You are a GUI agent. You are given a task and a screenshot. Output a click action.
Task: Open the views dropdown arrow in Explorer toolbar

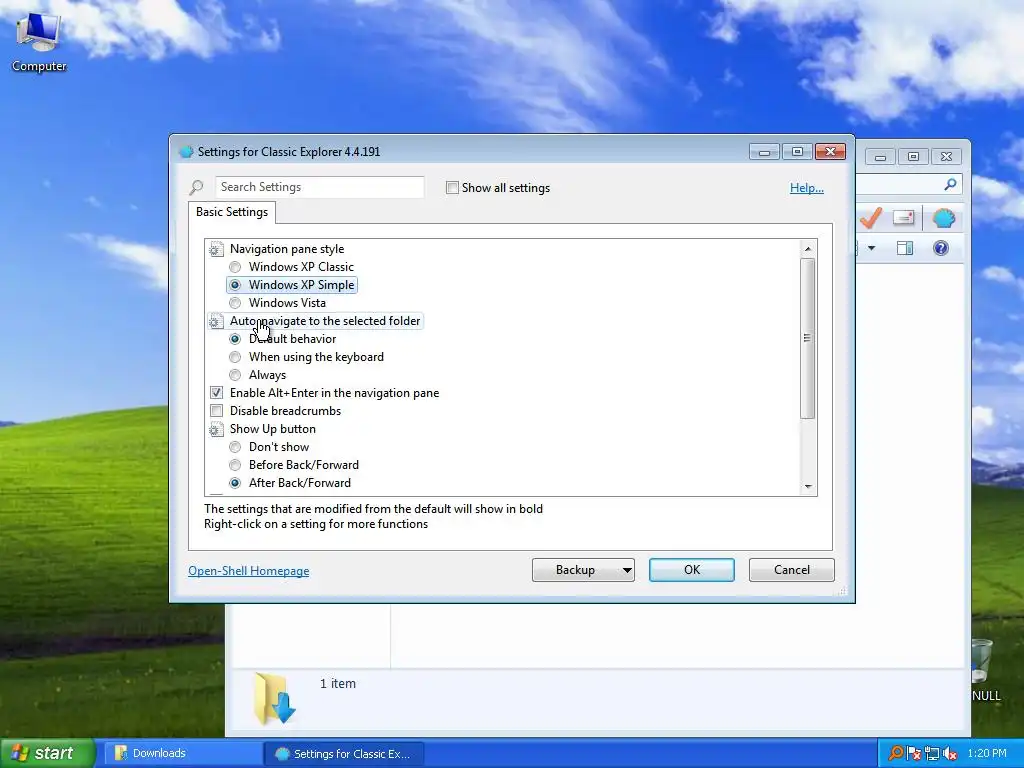(871, 248)
